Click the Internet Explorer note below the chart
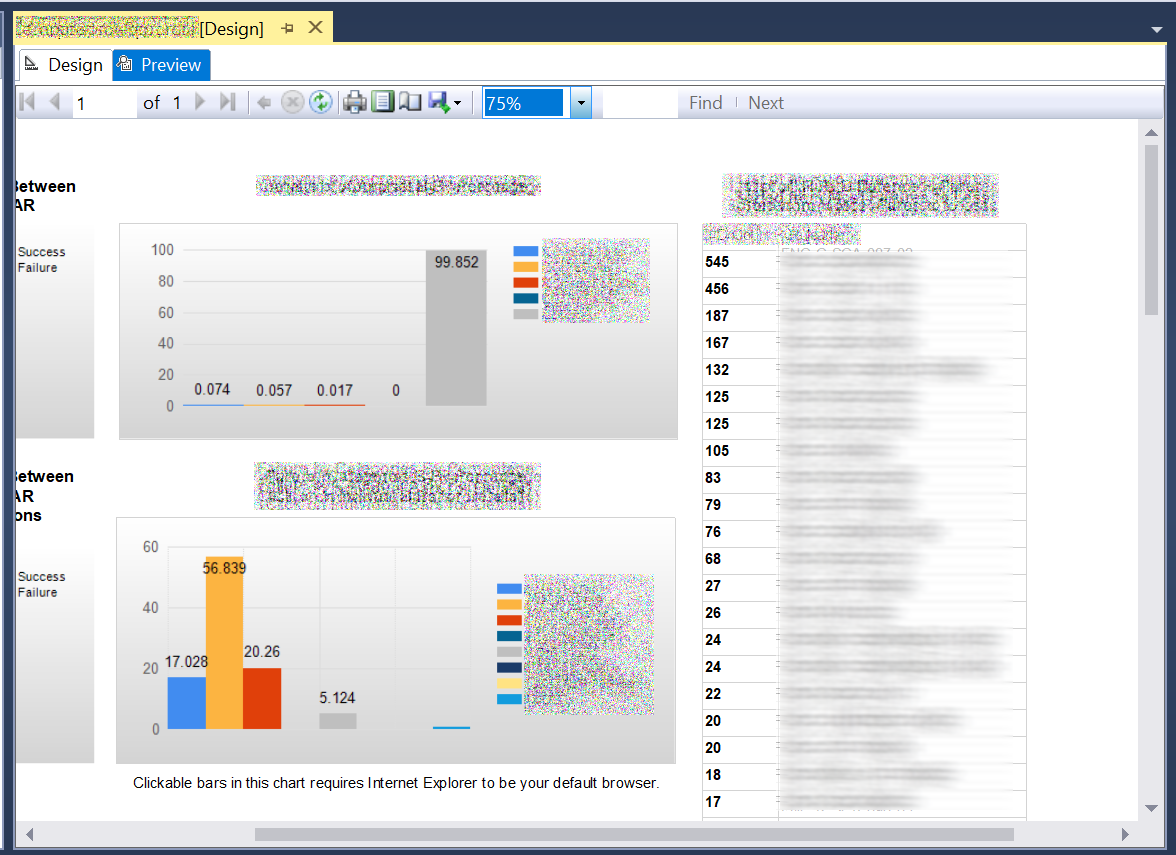 [x=396, y=783]
